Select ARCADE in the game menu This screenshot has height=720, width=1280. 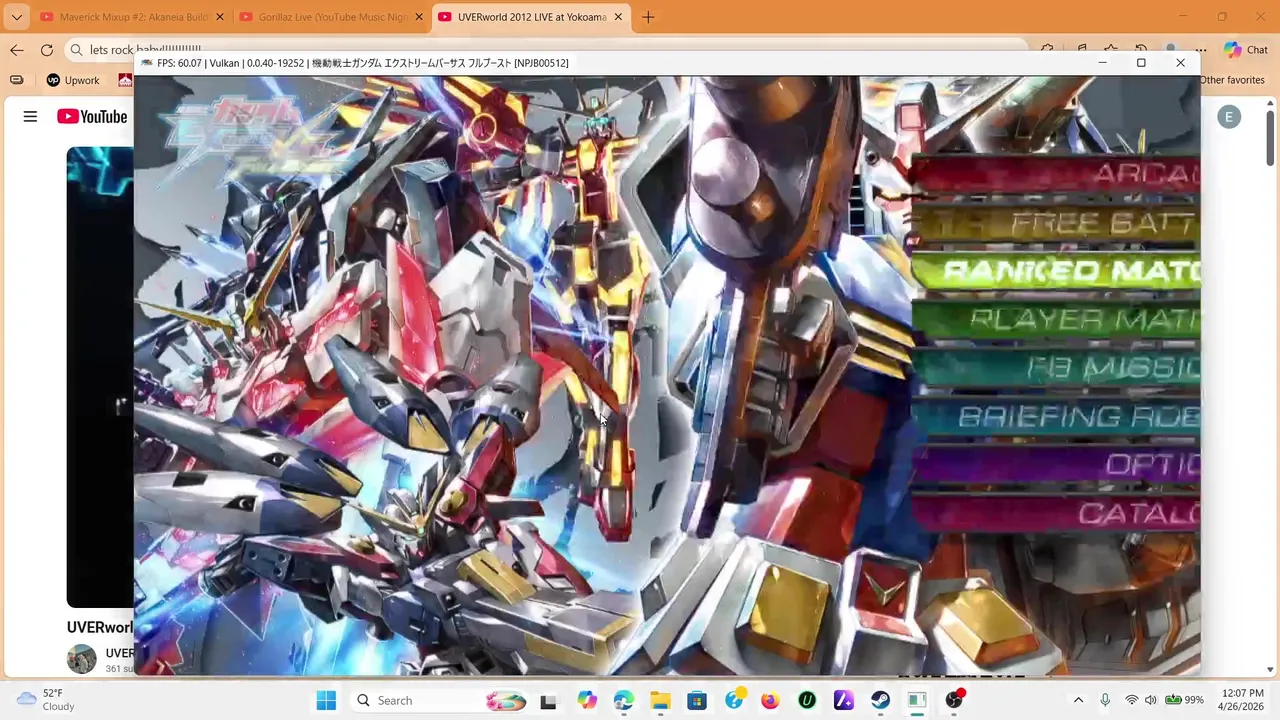[1056, 174]
